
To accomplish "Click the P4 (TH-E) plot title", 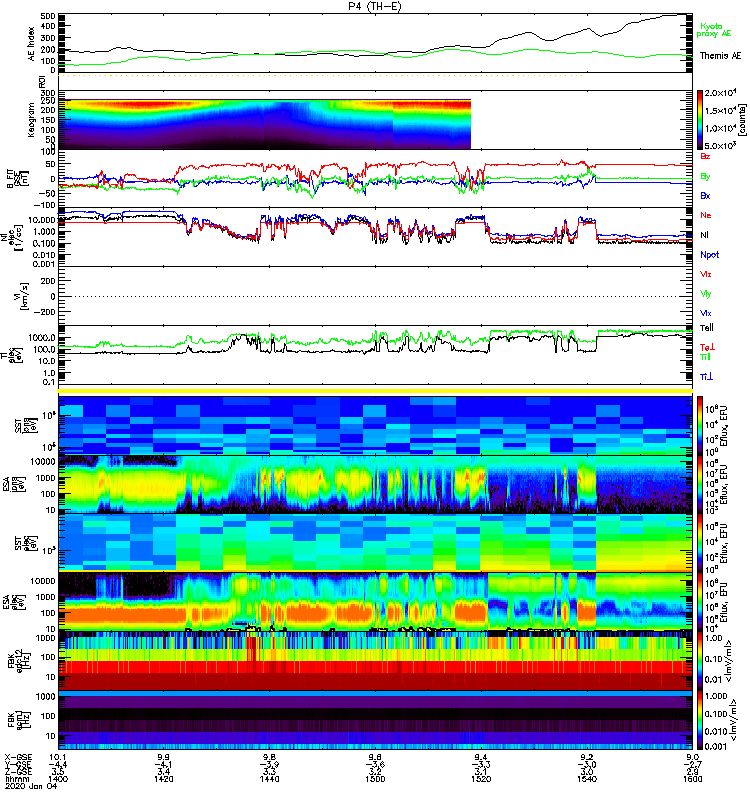I will [x=376, y=6].
